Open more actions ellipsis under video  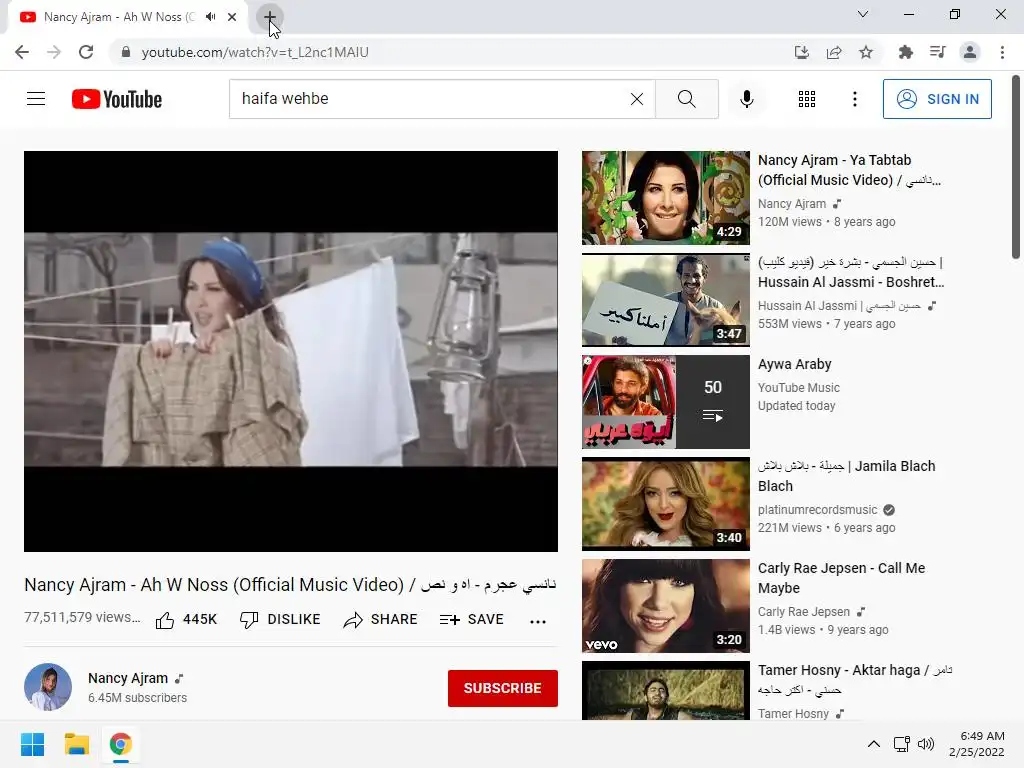[x=537, y=621]
